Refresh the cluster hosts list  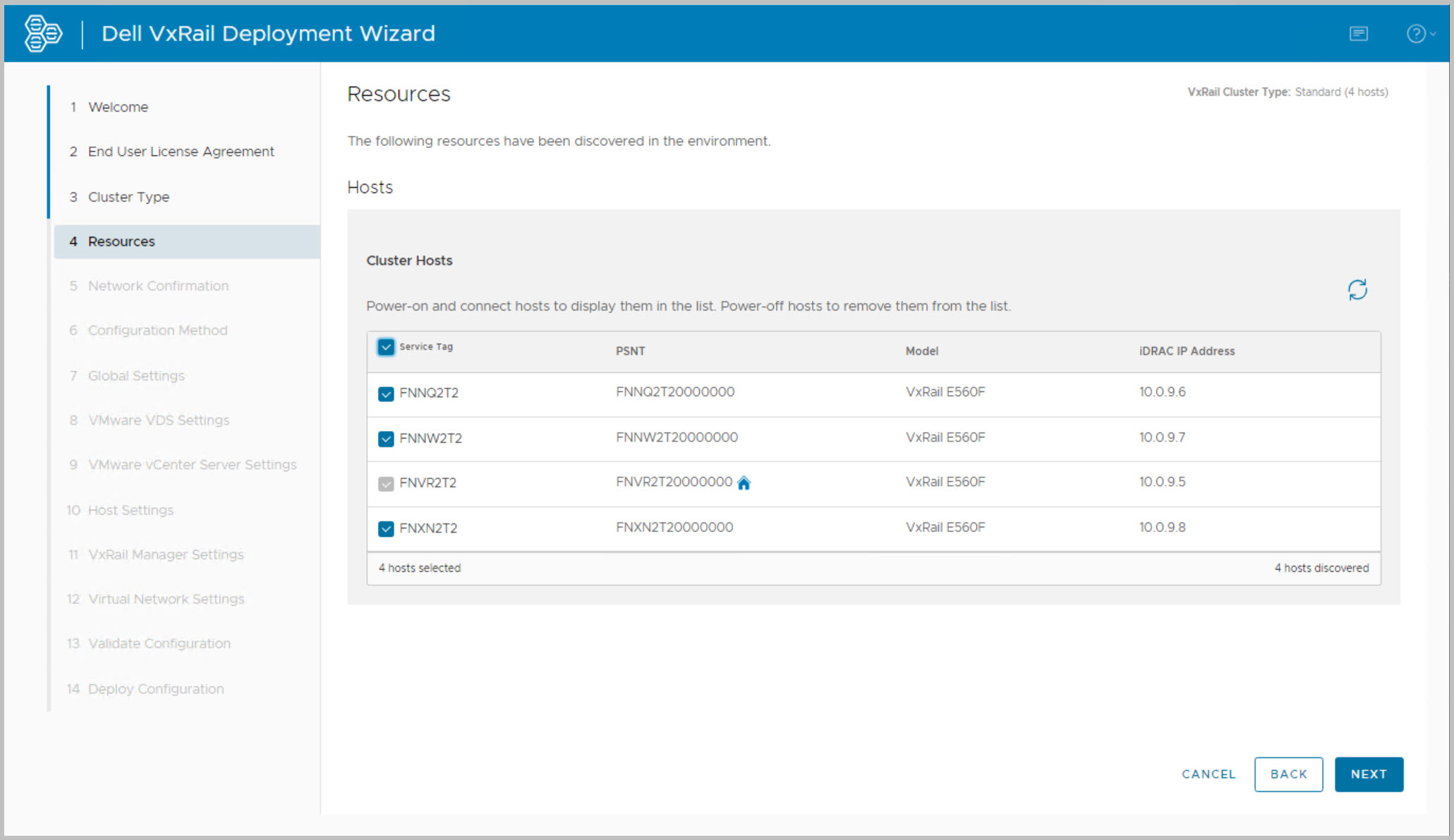click(1357, 290)
